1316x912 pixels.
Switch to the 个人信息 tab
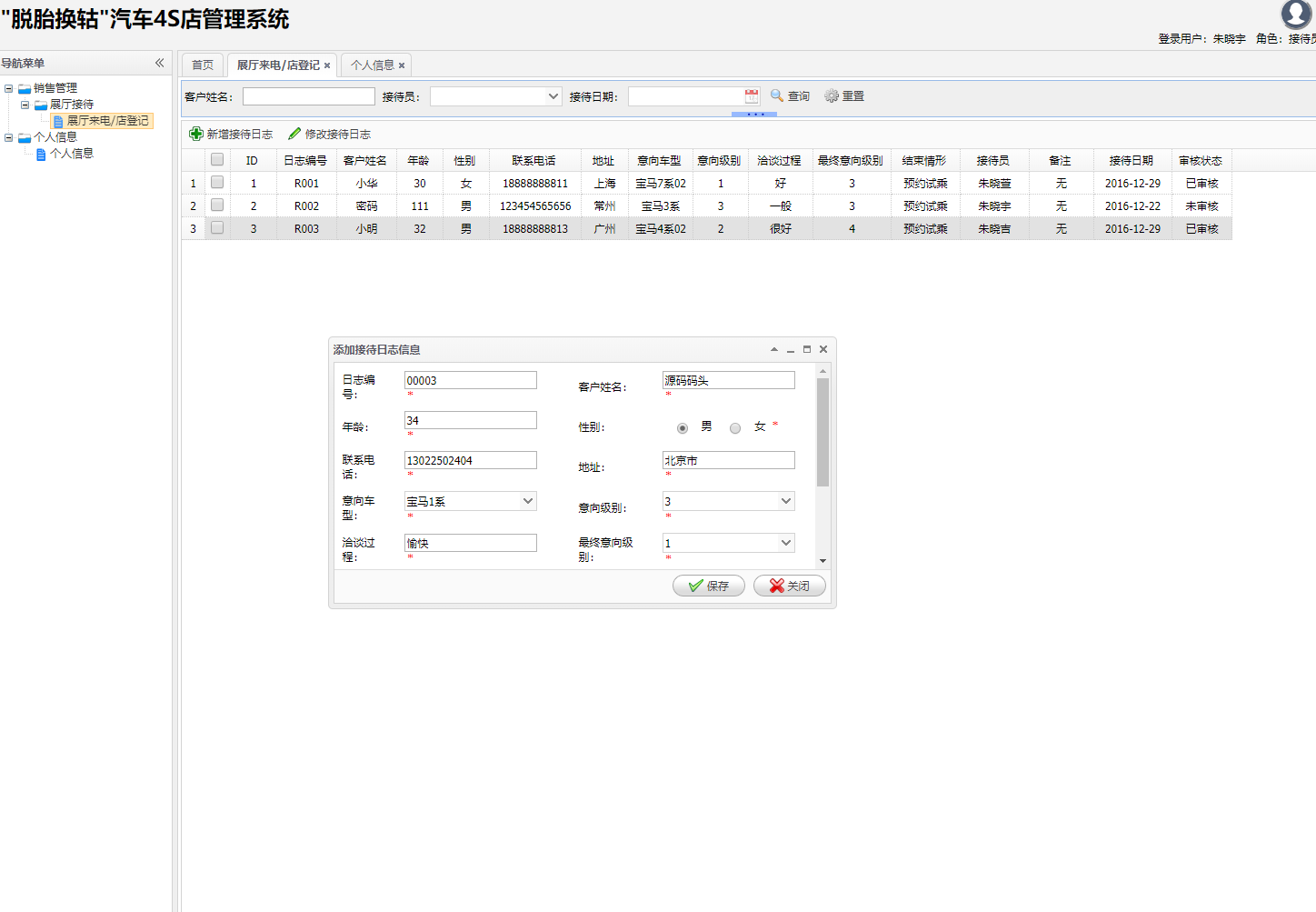373,65
